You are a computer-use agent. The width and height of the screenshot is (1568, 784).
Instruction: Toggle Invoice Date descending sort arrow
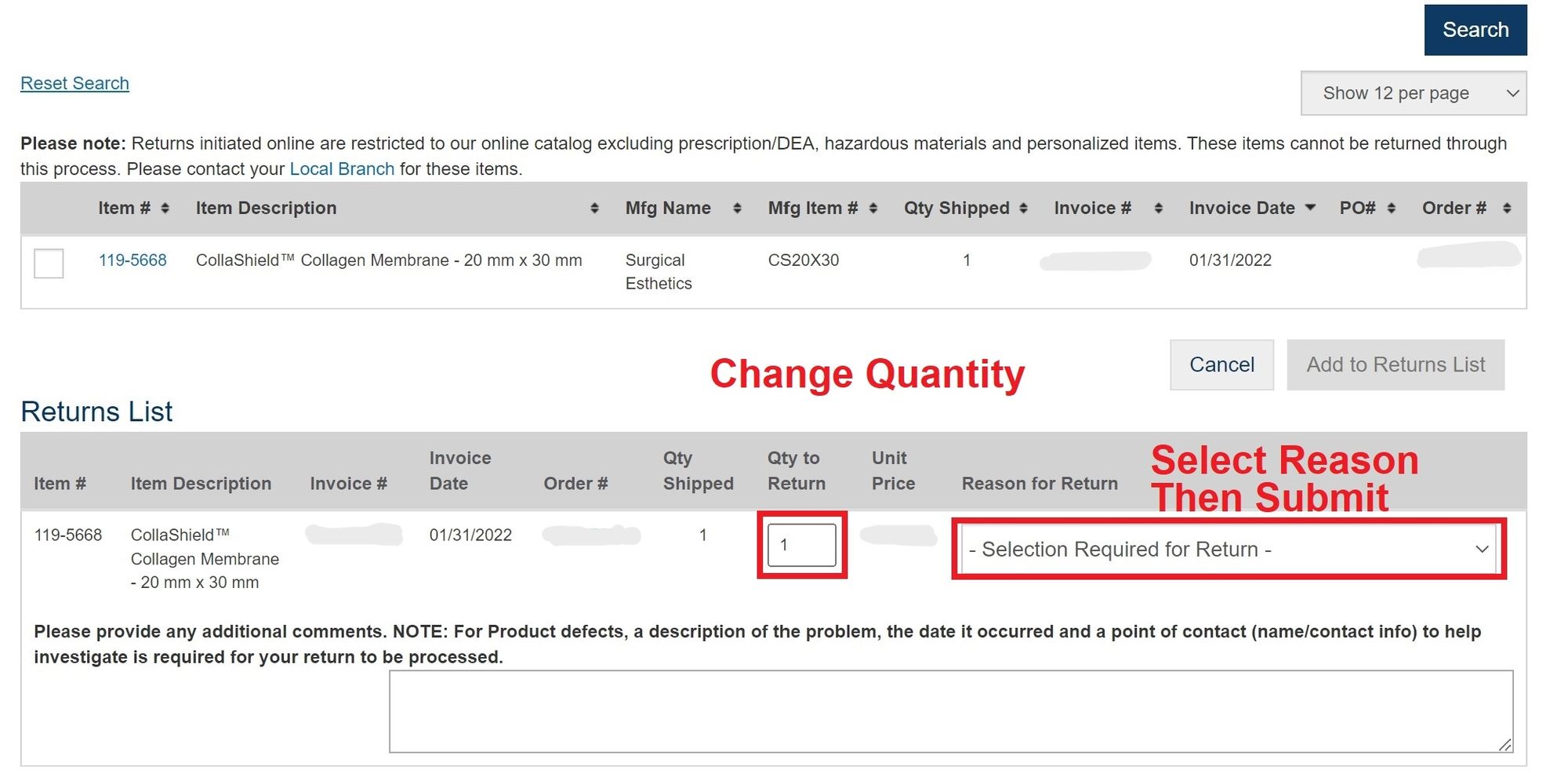pos(1310,208)
